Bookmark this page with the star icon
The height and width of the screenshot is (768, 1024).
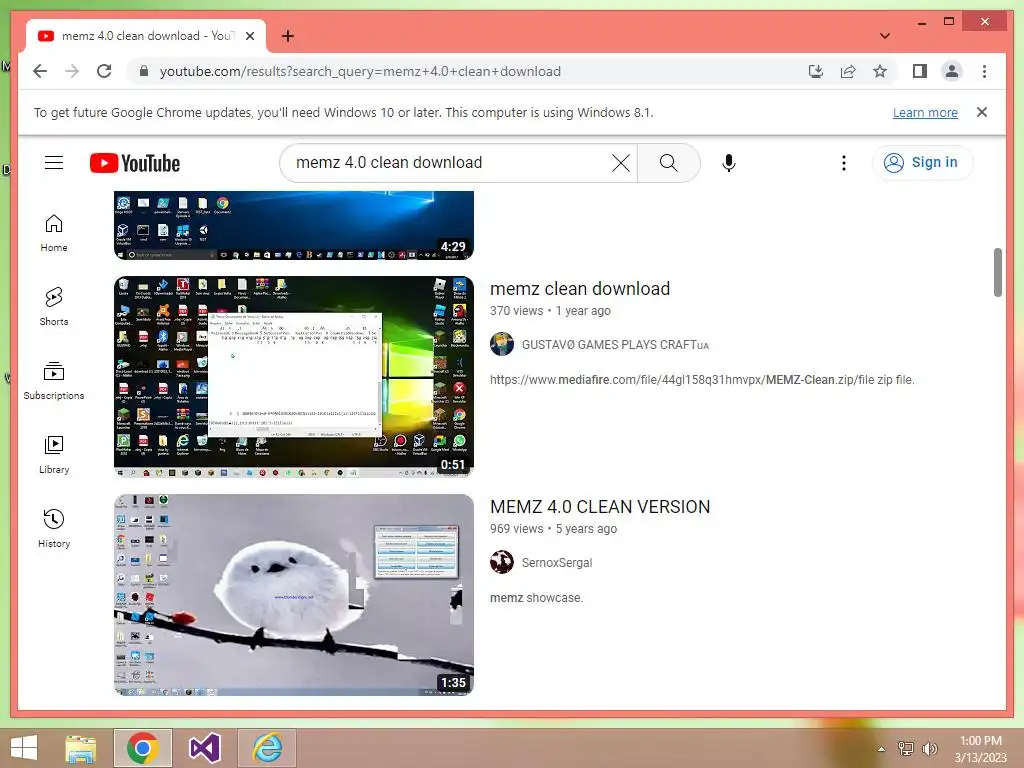[880, 71]
